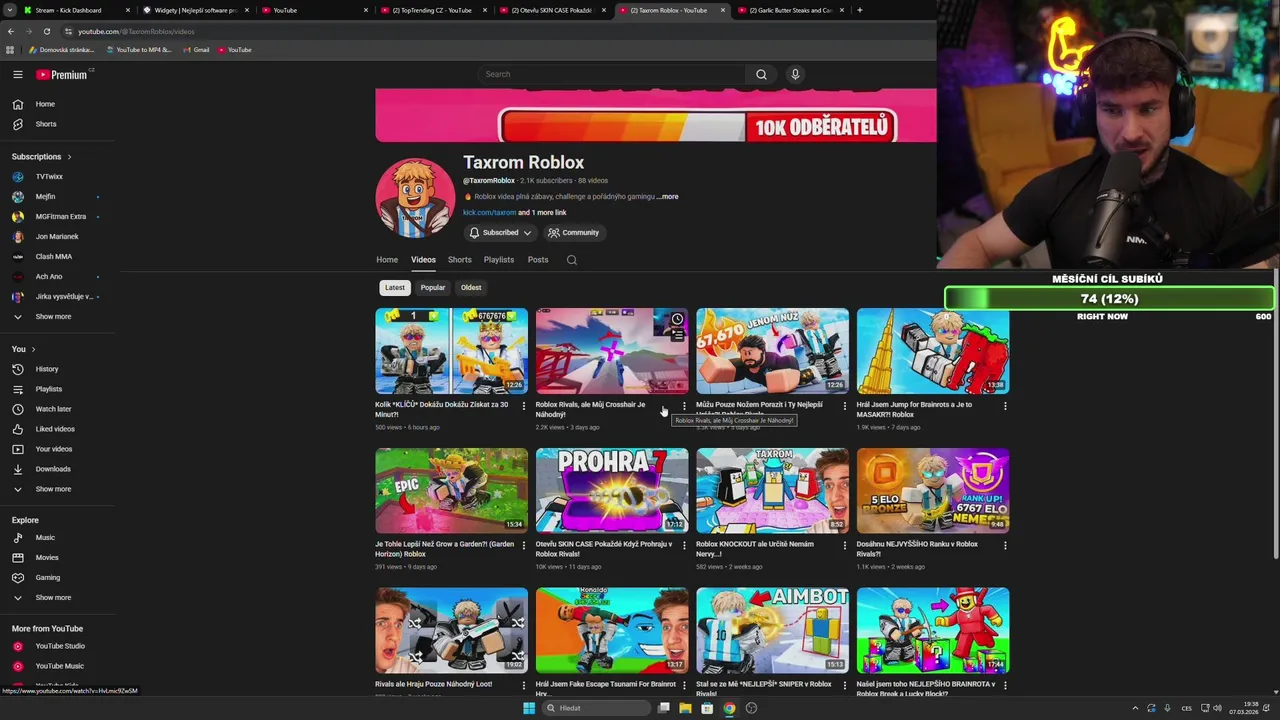Screen dimensions: 1280x720
Task: Go back in browser toolbar
Action: [11, 31]
